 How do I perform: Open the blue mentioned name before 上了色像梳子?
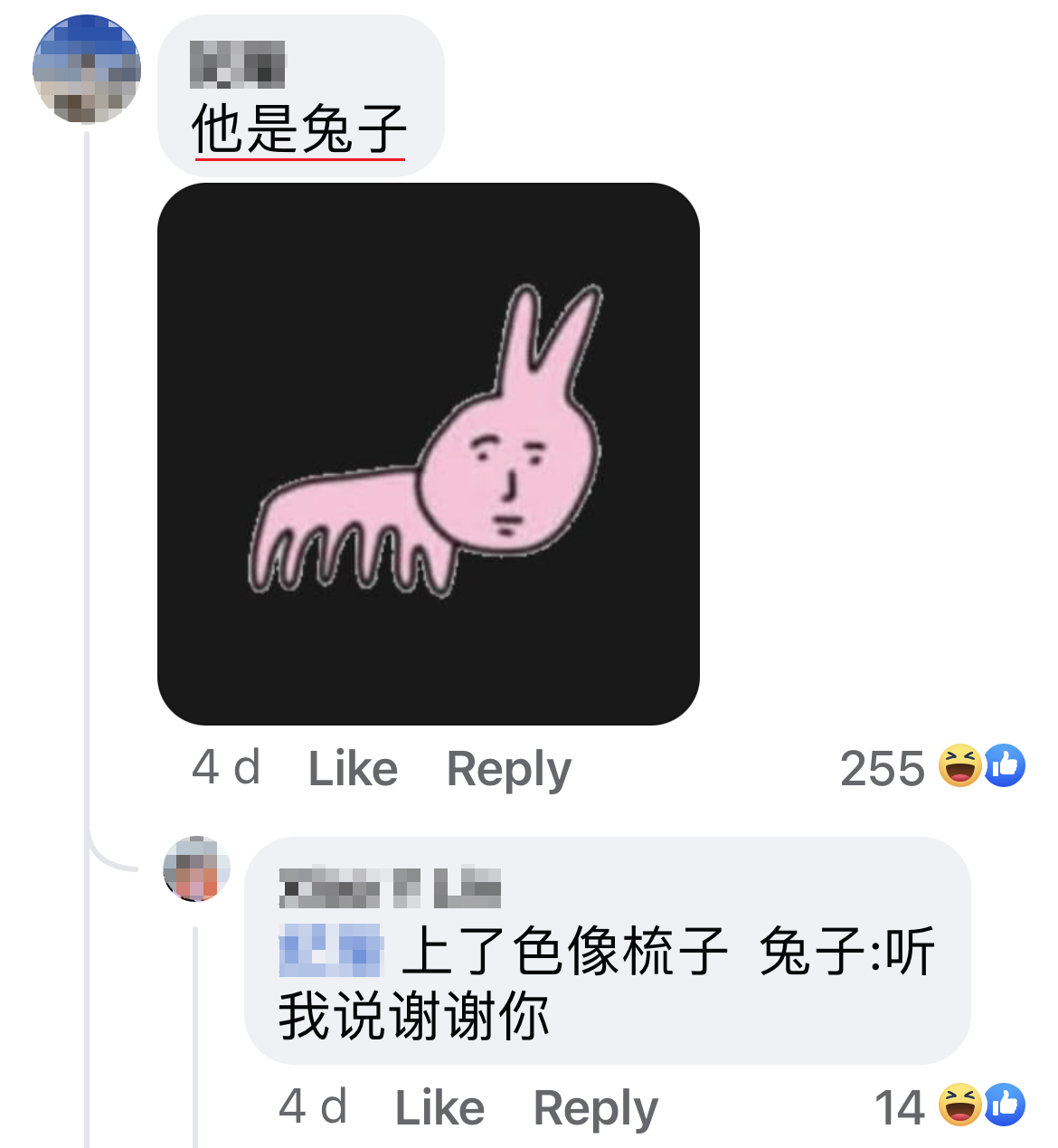pos(331,951)
